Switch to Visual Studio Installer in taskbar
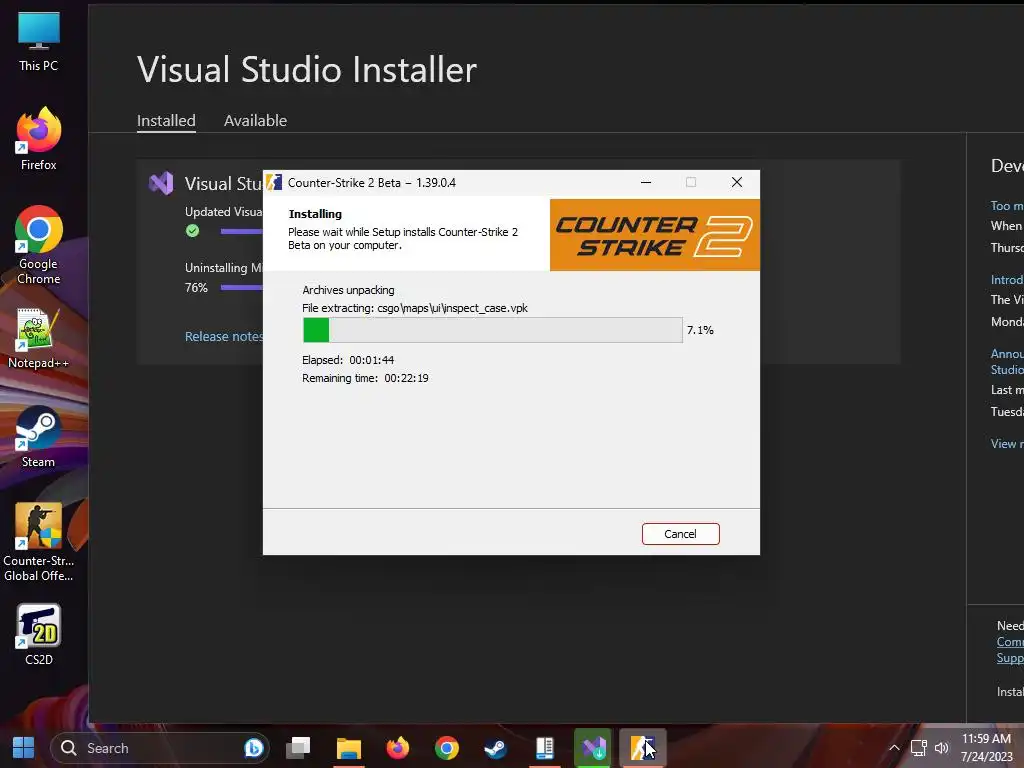Screen dimensions: 1024x768 [594, 748]
